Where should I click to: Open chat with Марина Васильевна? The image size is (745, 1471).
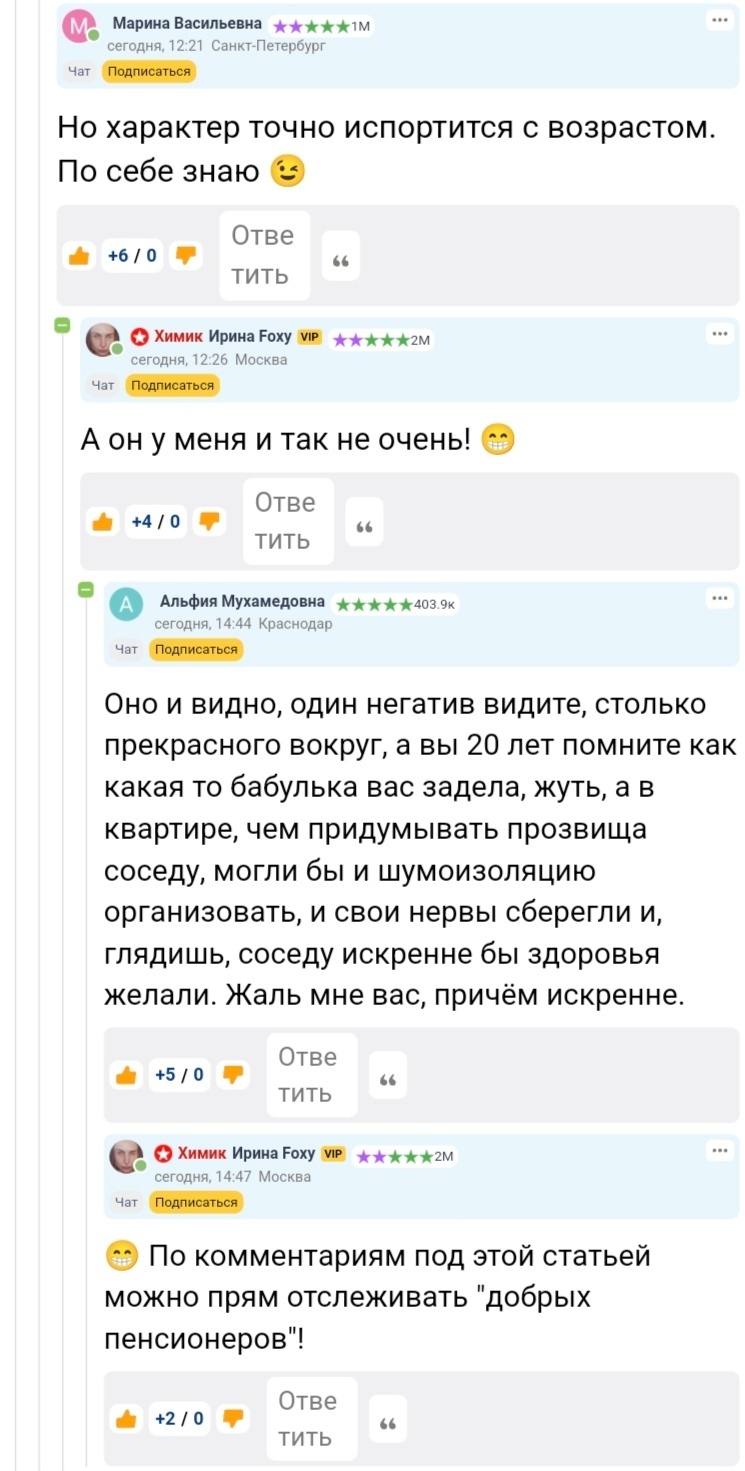pos(78,71)
